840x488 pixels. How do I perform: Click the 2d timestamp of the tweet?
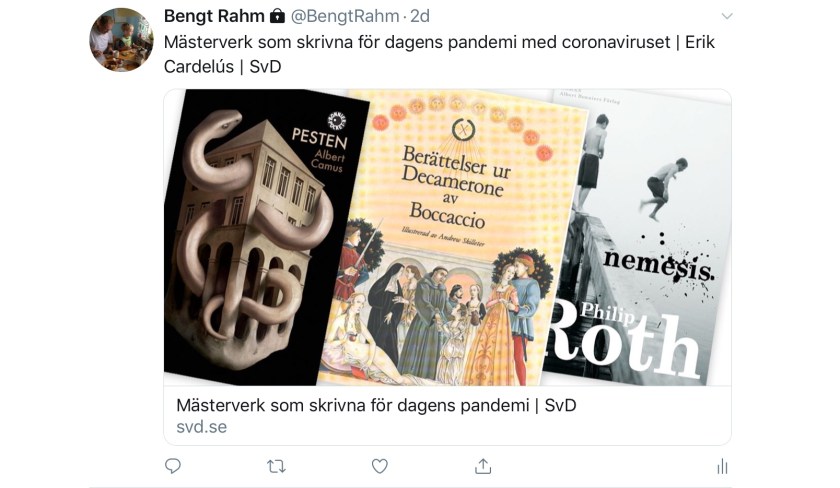point(420,16)
